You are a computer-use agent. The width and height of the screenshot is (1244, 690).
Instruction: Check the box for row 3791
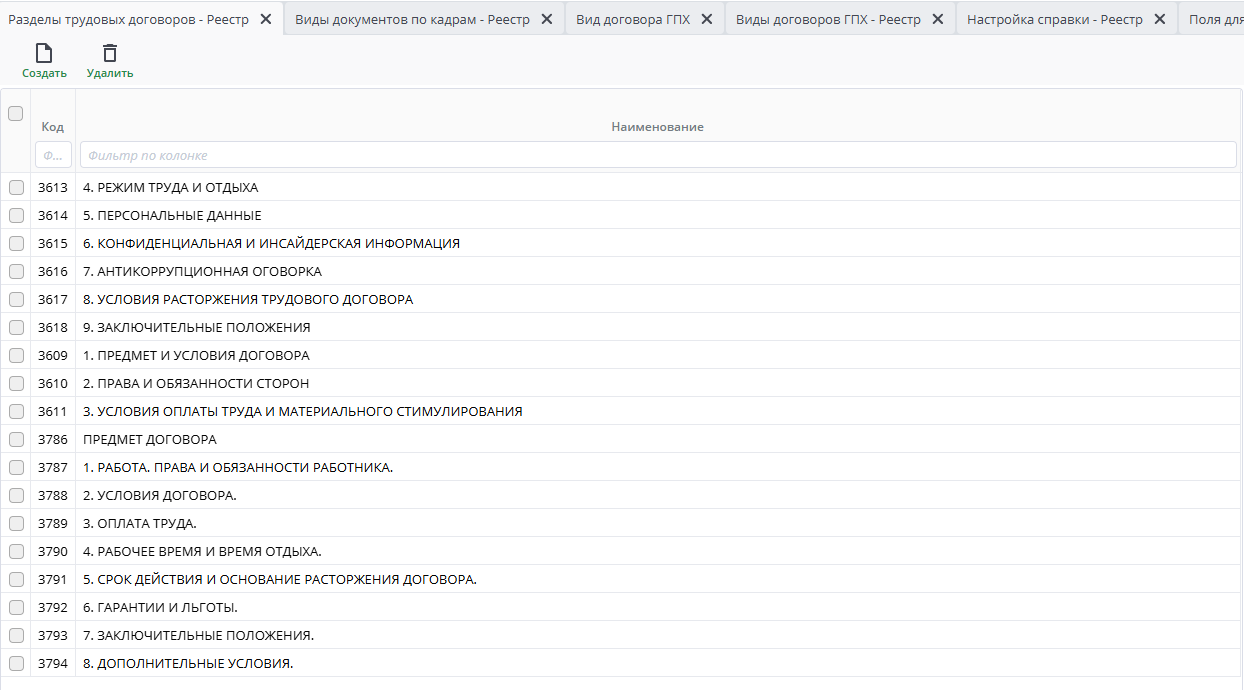(16, 579)
